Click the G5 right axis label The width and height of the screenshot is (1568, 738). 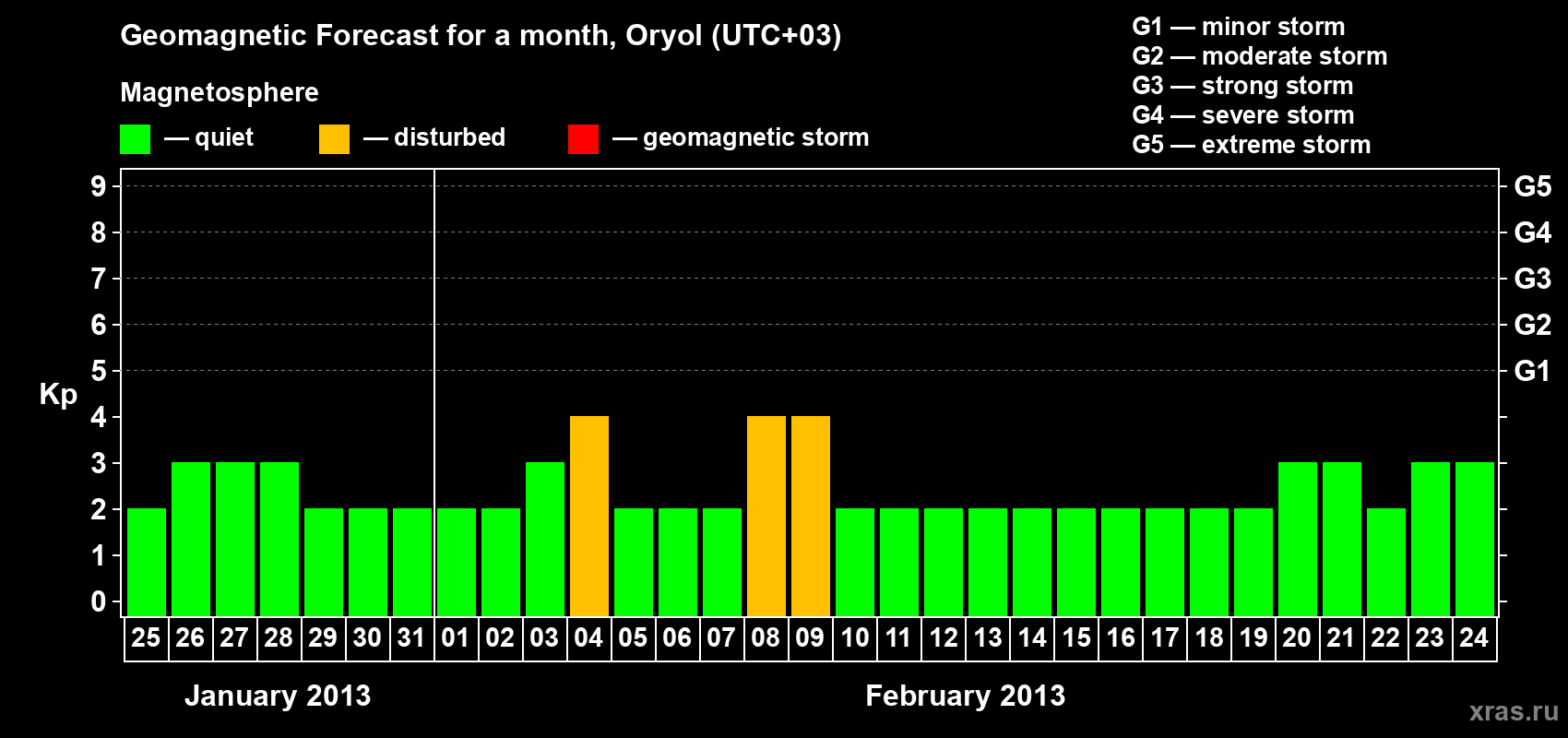pos(1533,186)
